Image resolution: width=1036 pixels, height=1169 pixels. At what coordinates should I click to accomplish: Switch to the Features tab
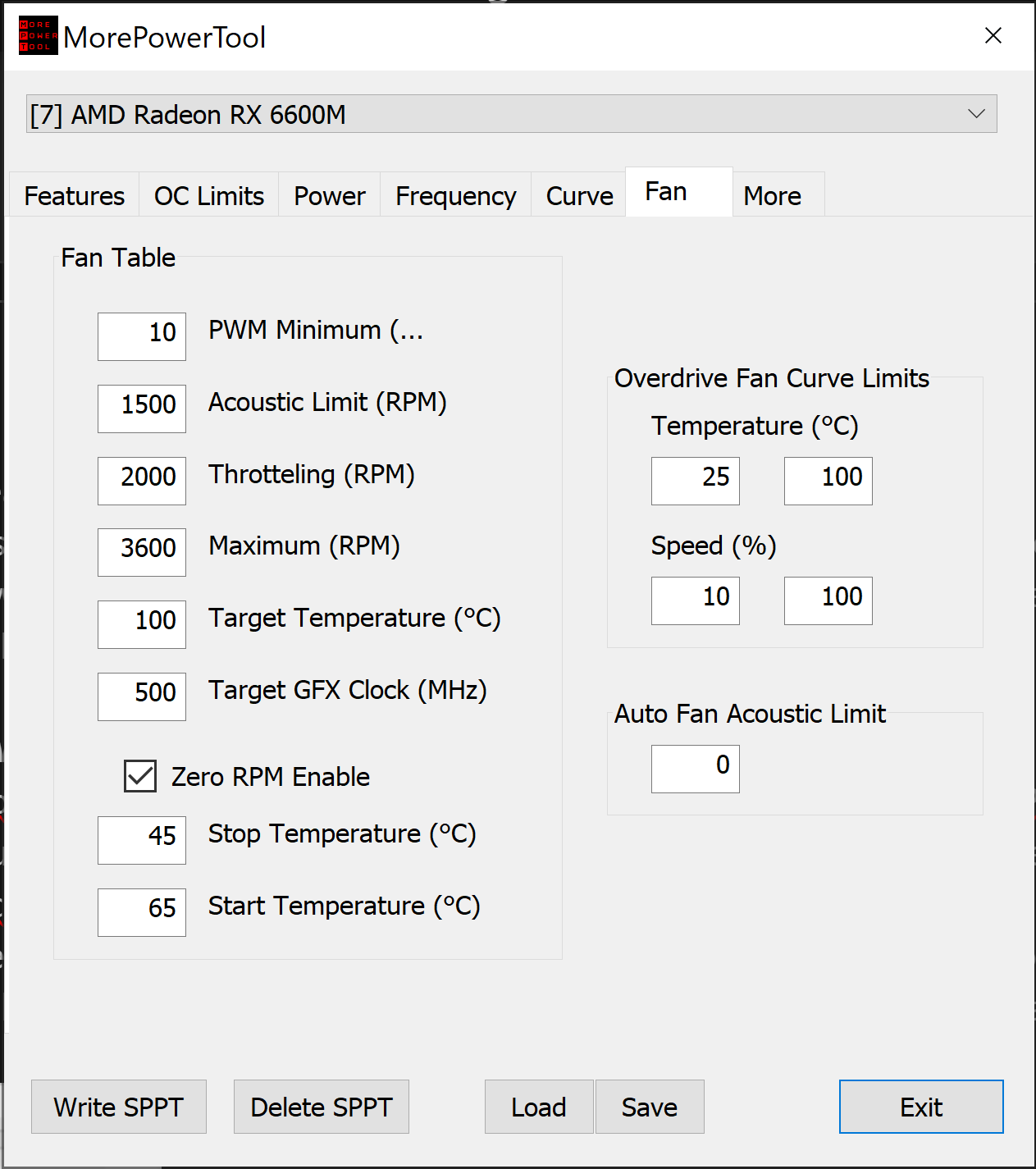(x=75, y=195)
